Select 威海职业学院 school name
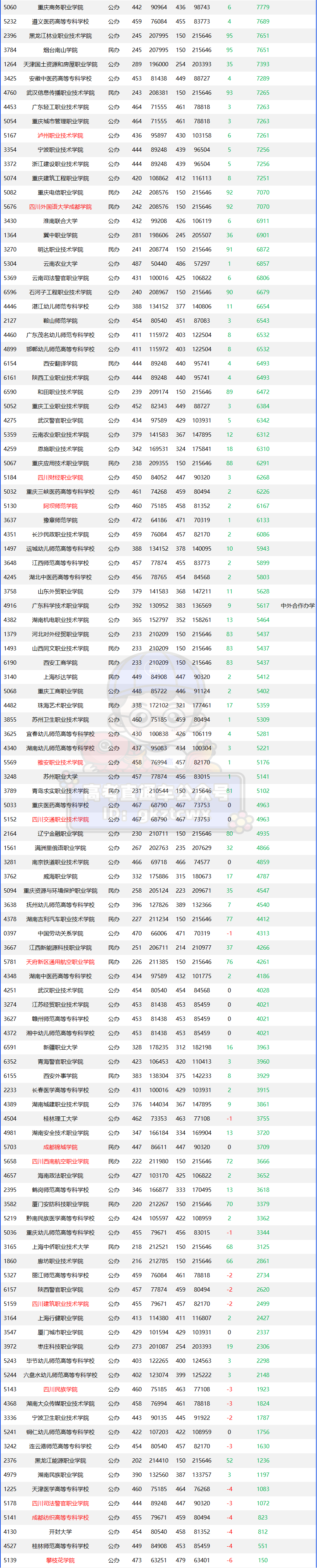 coord(60,876)
